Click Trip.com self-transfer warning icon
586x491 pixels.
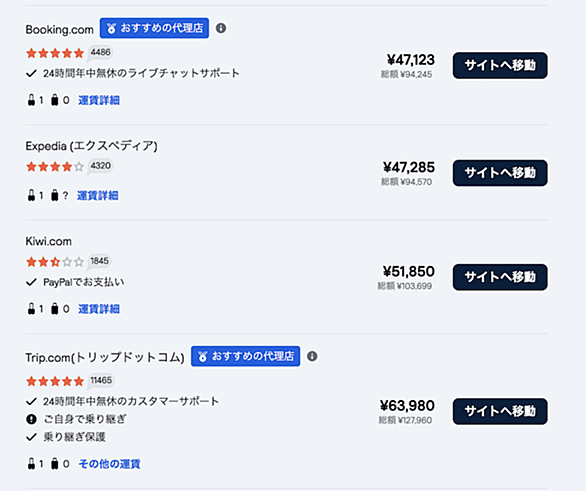[31, 419]
